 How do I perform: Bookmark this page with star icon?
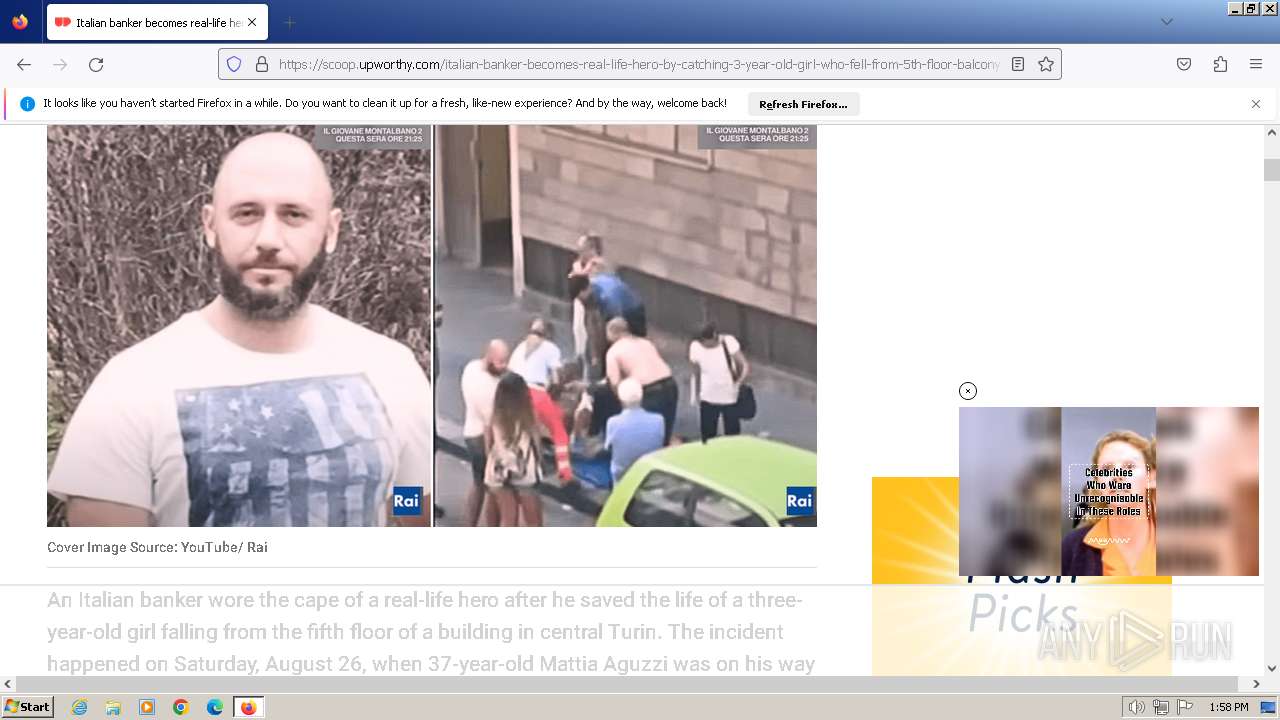coord(1046,64)
